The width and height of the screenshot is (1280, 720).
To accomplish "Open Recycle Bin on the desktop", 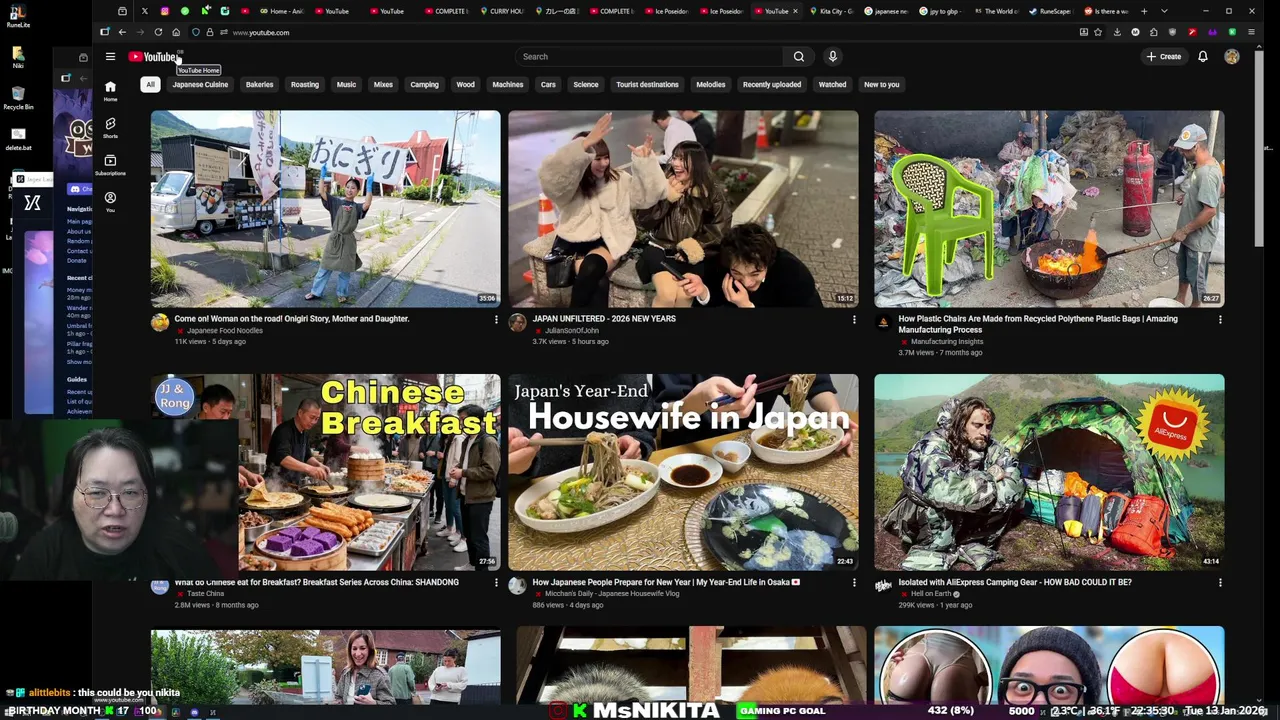I will [x=18, y=97].
